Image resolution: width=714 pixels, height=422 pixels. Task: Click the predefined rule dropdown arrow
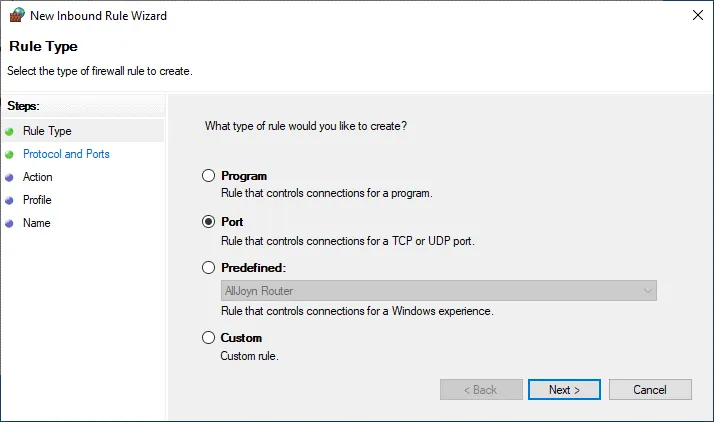pos(648,291)
